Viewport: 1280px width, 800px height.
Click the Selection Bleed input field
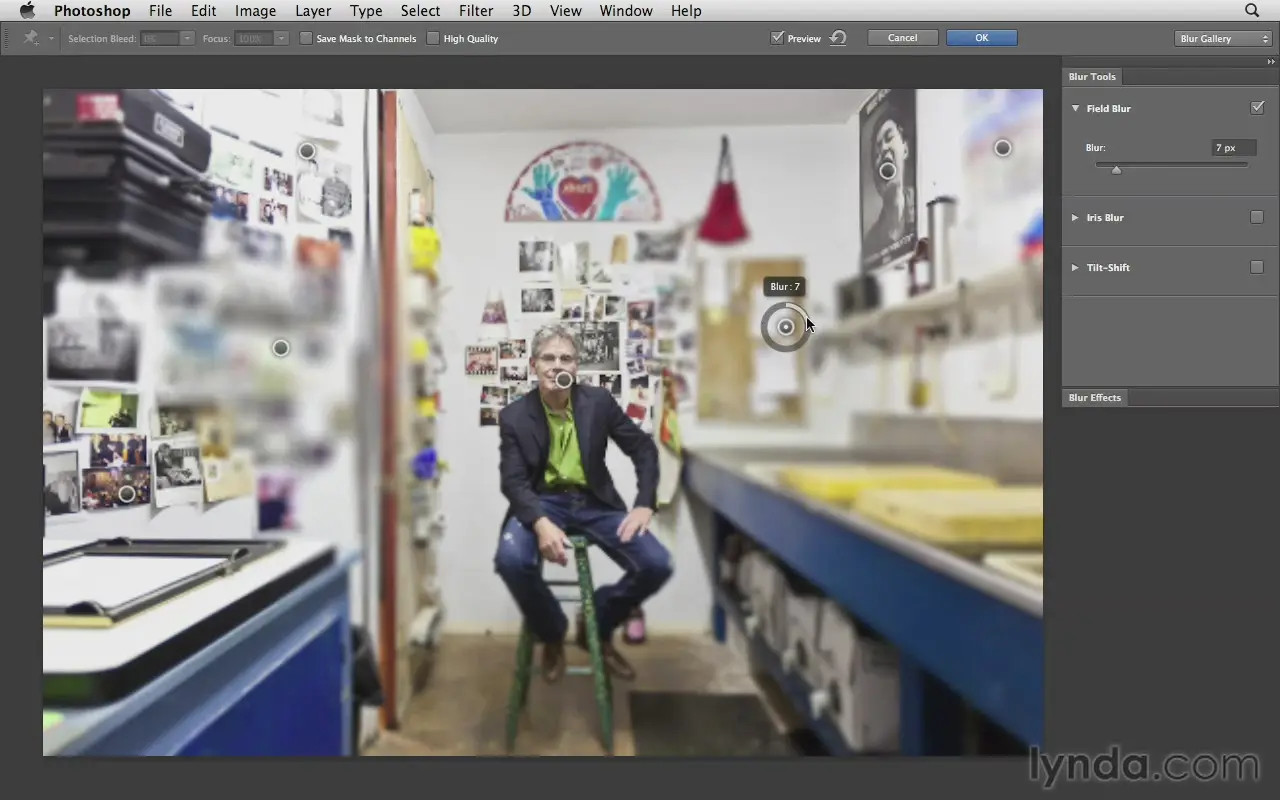(159, 38)
